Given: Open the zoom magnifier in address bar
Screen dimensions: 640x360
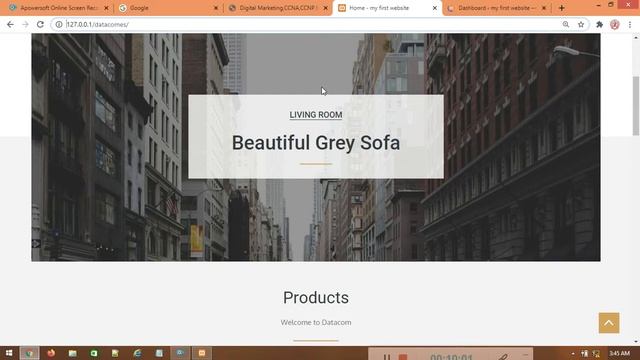Looking at the screenshot, I should 566,24.
